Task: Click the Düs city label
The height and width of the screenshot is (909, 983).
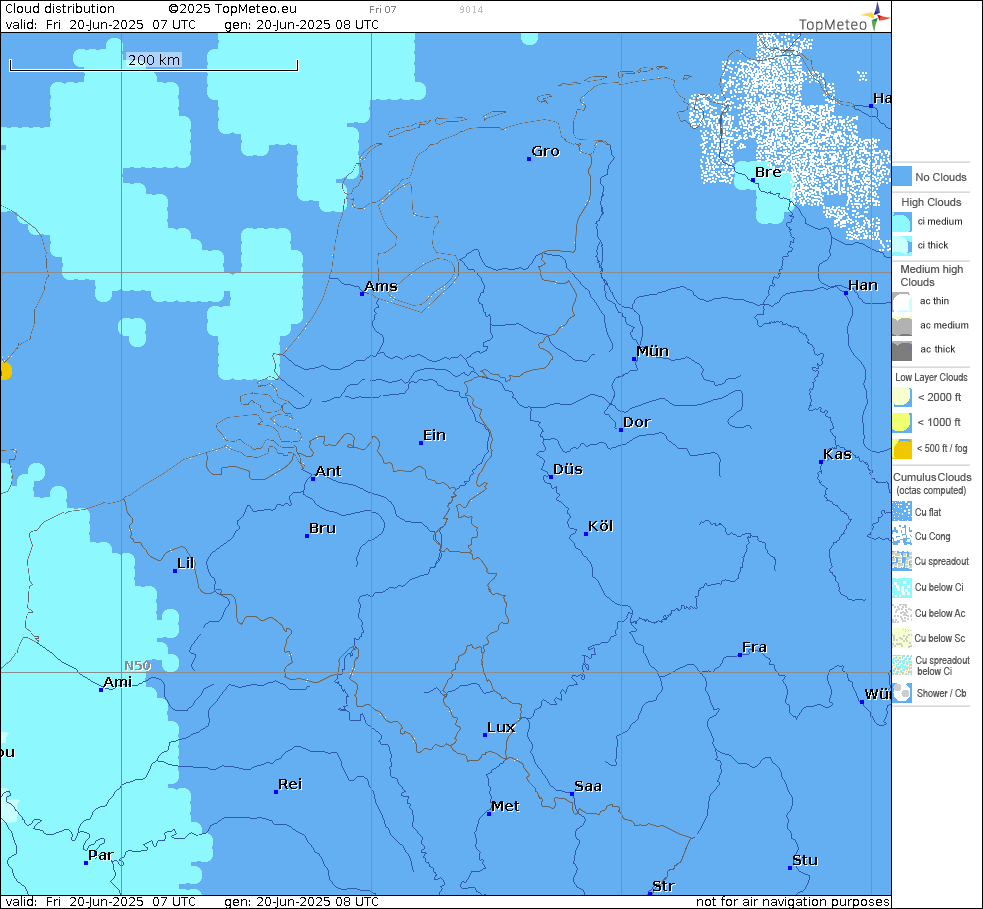Action: [567, 469]
